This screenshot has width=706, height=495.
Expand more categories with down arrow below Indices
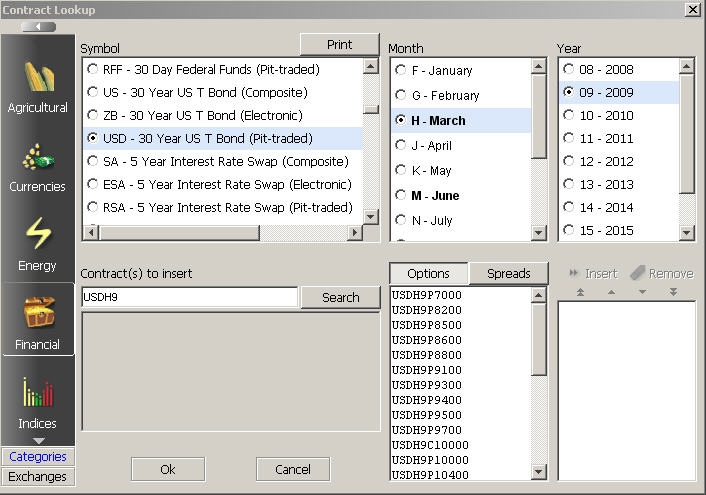tap(38, 440)
